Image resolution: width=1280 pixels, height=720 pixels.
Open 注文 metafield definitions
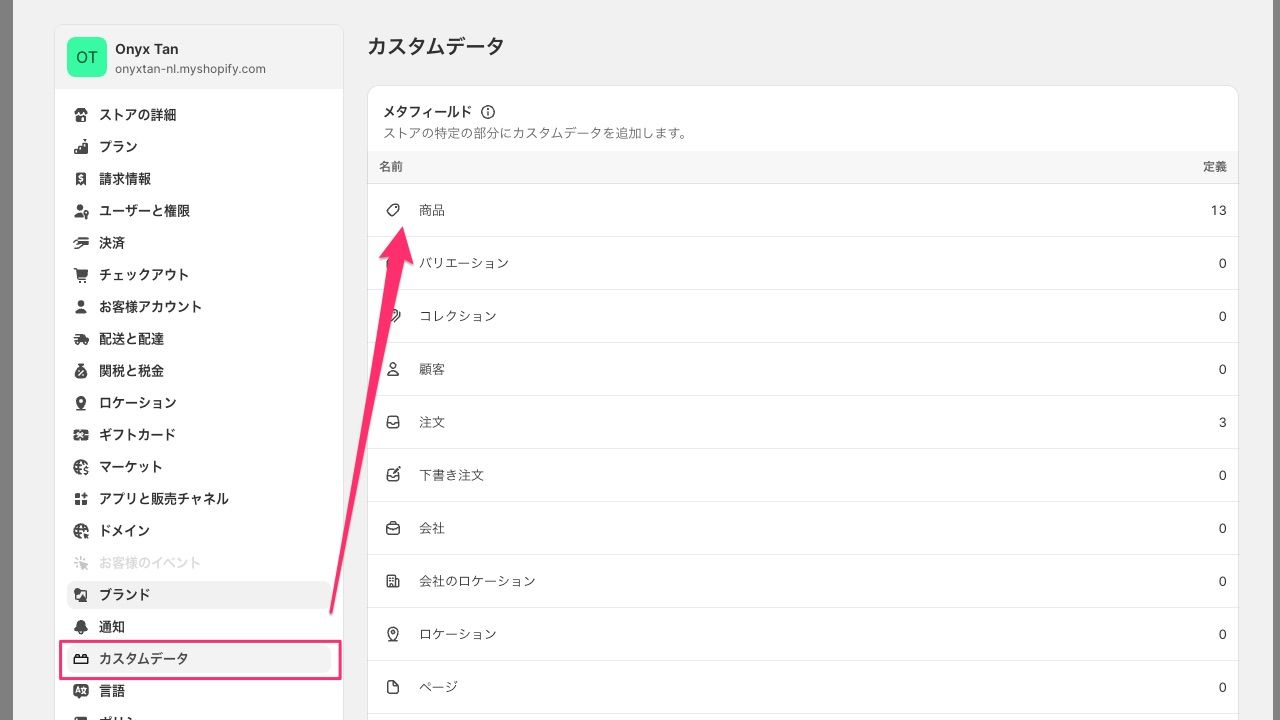click(803, 422)
